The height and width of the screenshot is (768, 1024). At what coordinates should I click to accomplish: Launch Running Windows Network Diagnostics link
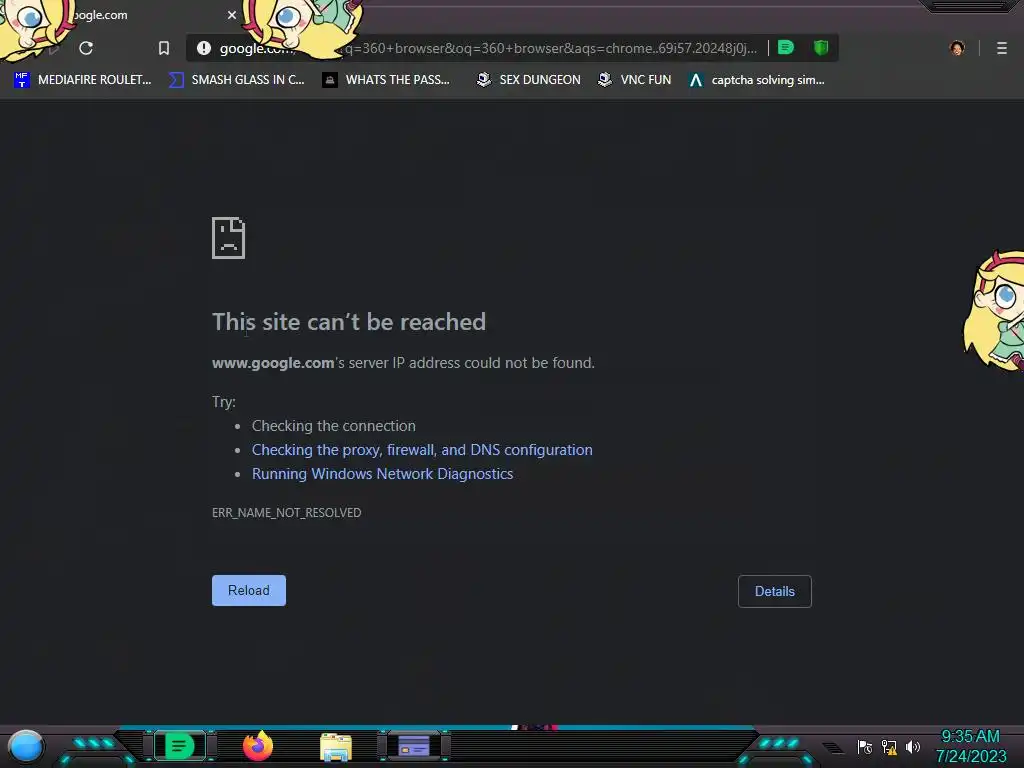(383, 474)
